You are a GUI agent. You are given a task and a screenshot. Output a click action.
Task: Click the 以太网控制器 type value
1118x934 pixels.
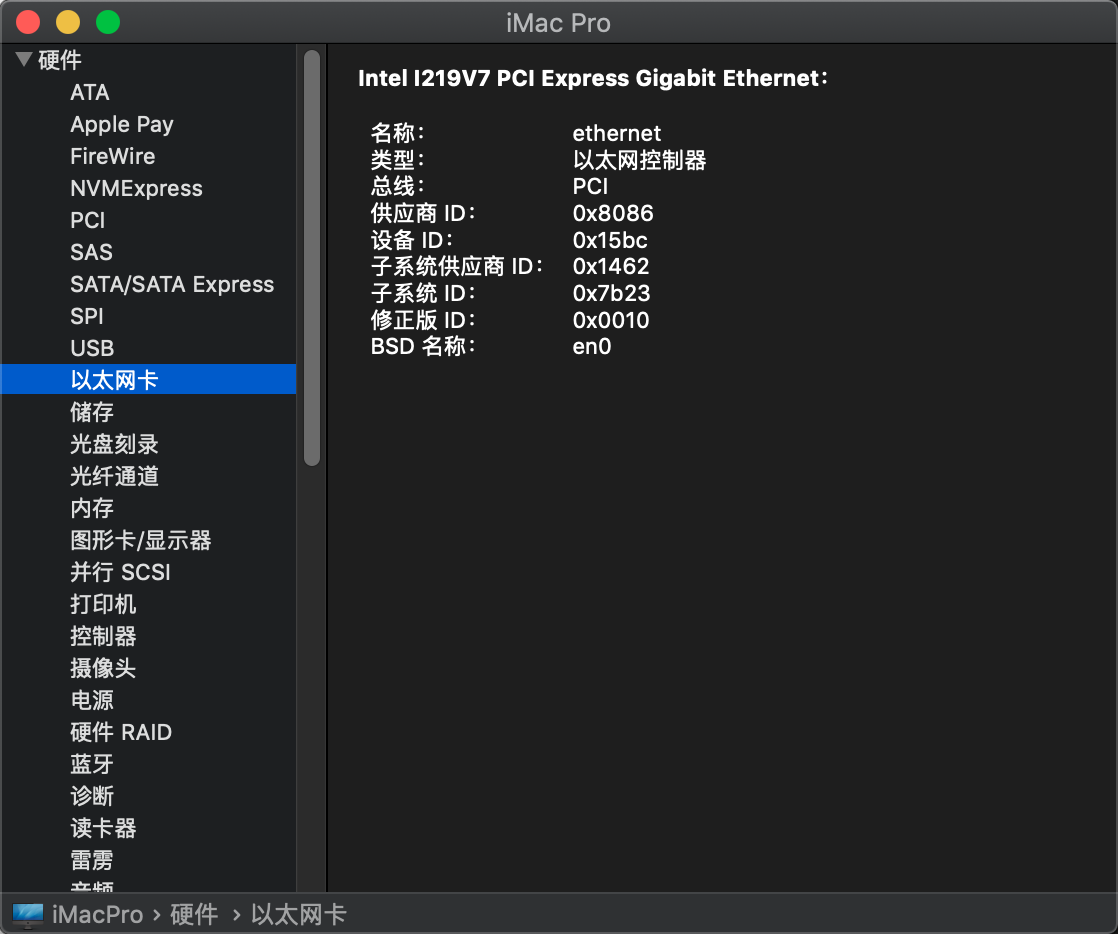click(x=640, y=160)
